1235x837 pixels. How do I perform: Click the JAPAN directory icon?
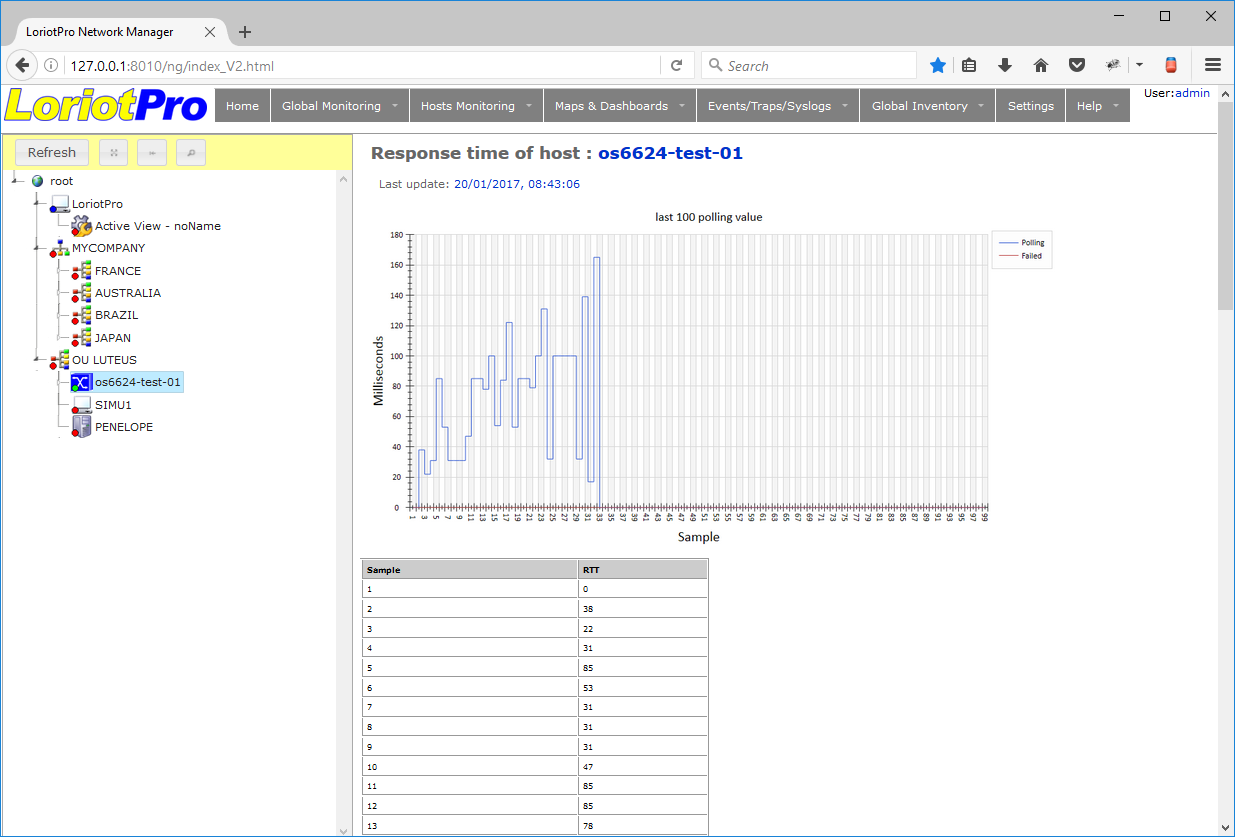point(82,338)
